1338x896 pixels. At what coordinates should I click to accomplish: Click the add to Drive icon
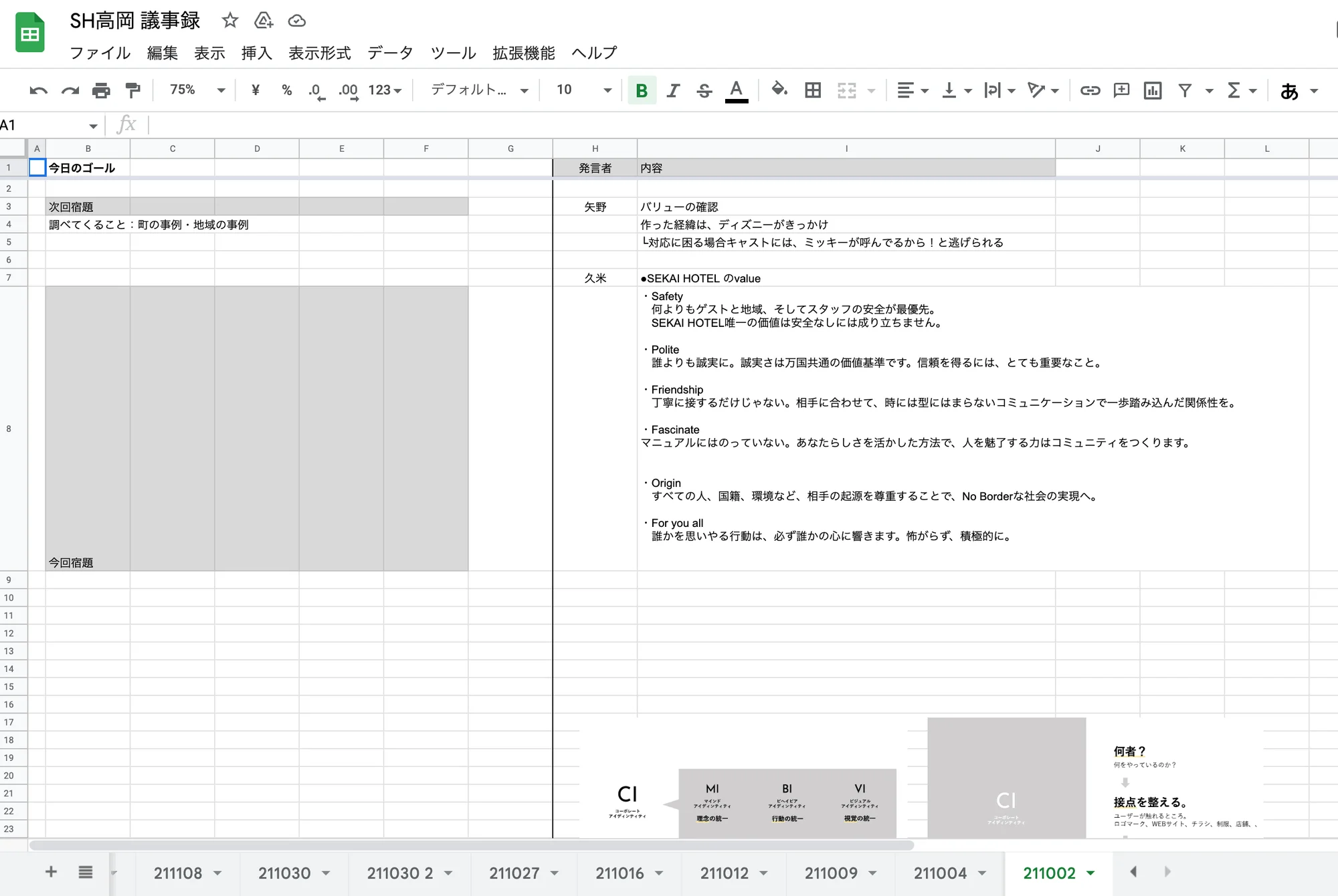click(x=264, y=21)
